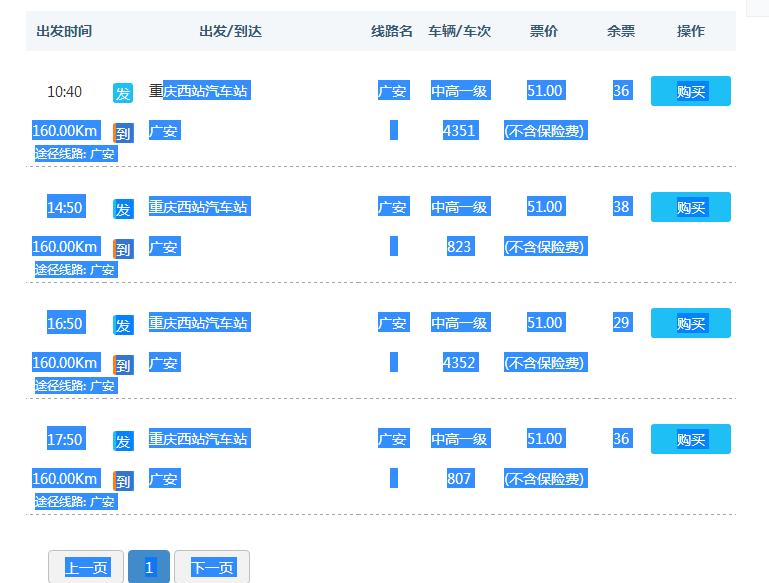This screenshot has width=769, height=583.
Task: Click the 发 departure icon for 17:50 bus
Action: point(123,441)
